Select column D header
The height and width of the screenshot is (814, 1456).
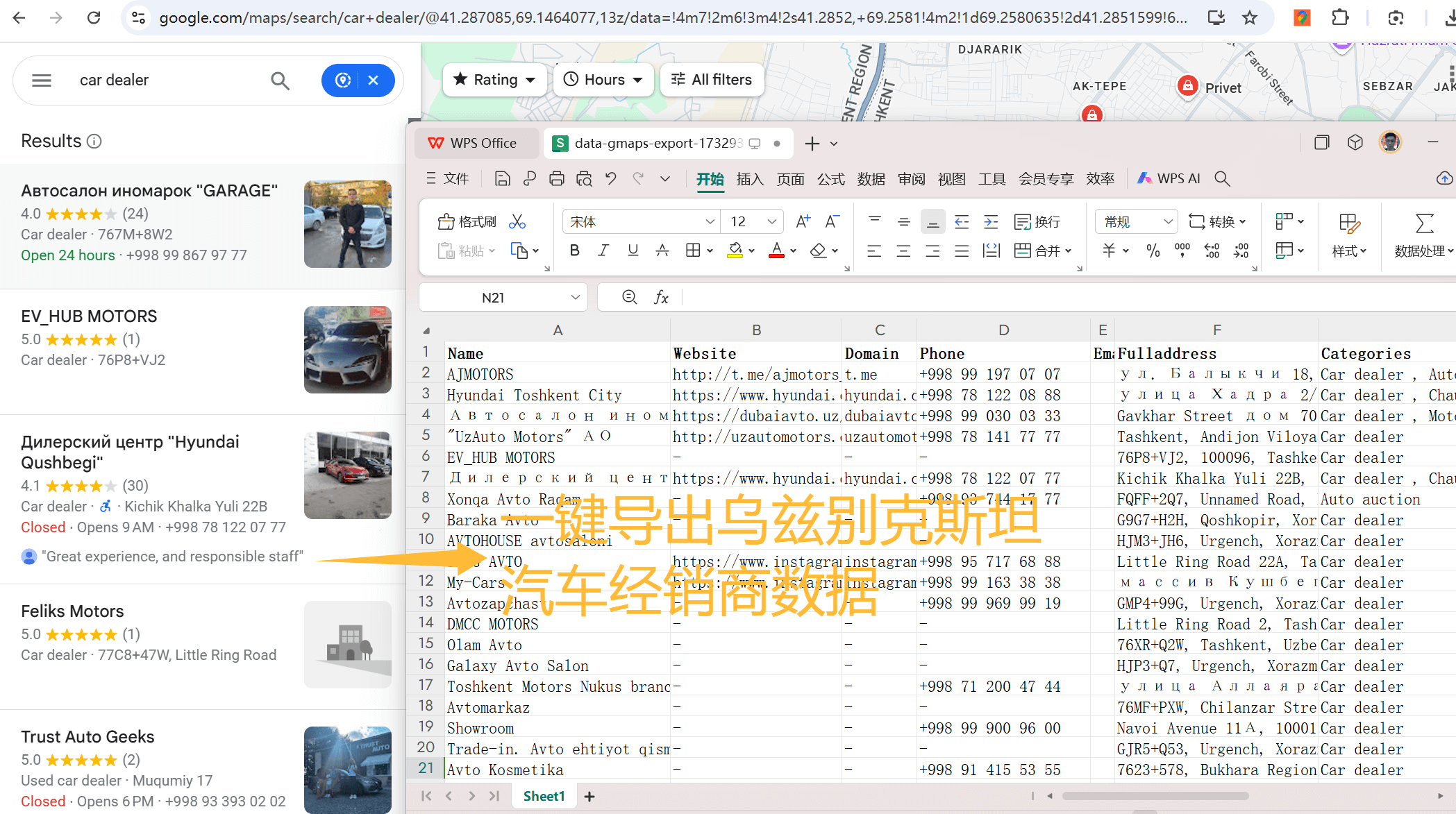pos(1003,330)
